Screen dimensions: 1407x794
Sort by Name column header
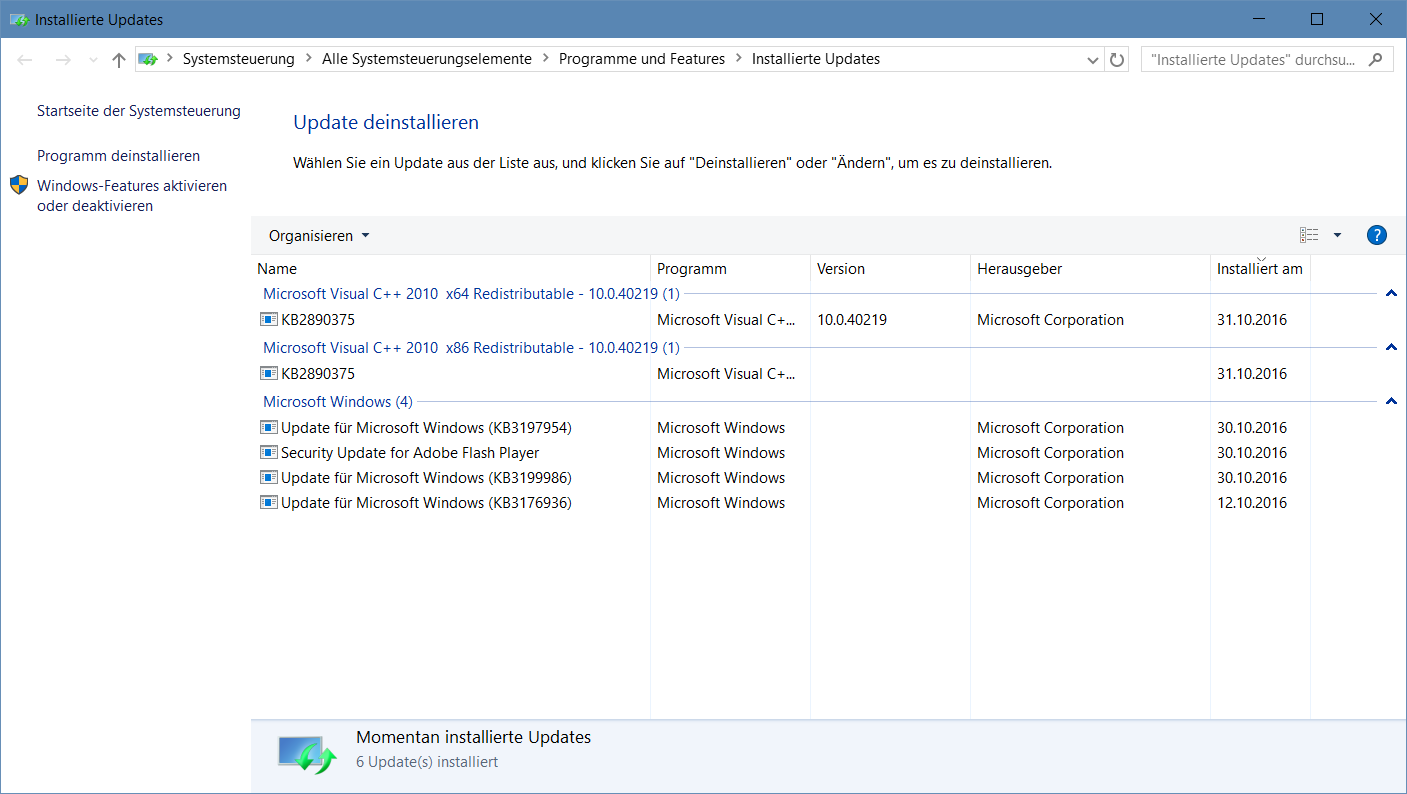coord(451,269)
